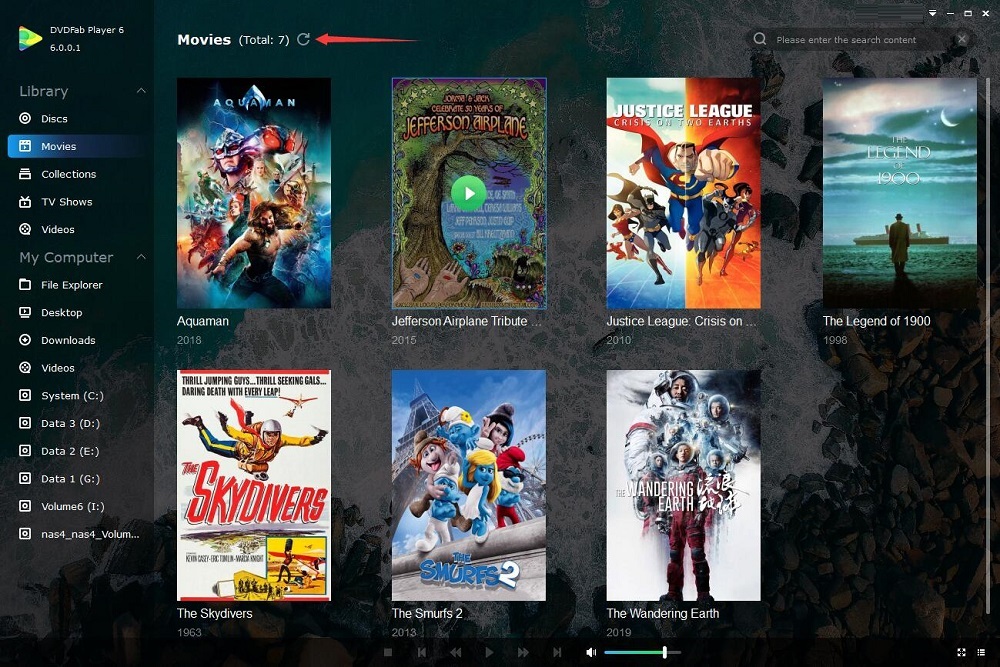Play Jefferson Airplane Tribute with the green button
Image resolution: width=1000 pixels, height=667 pixels.
469,193
